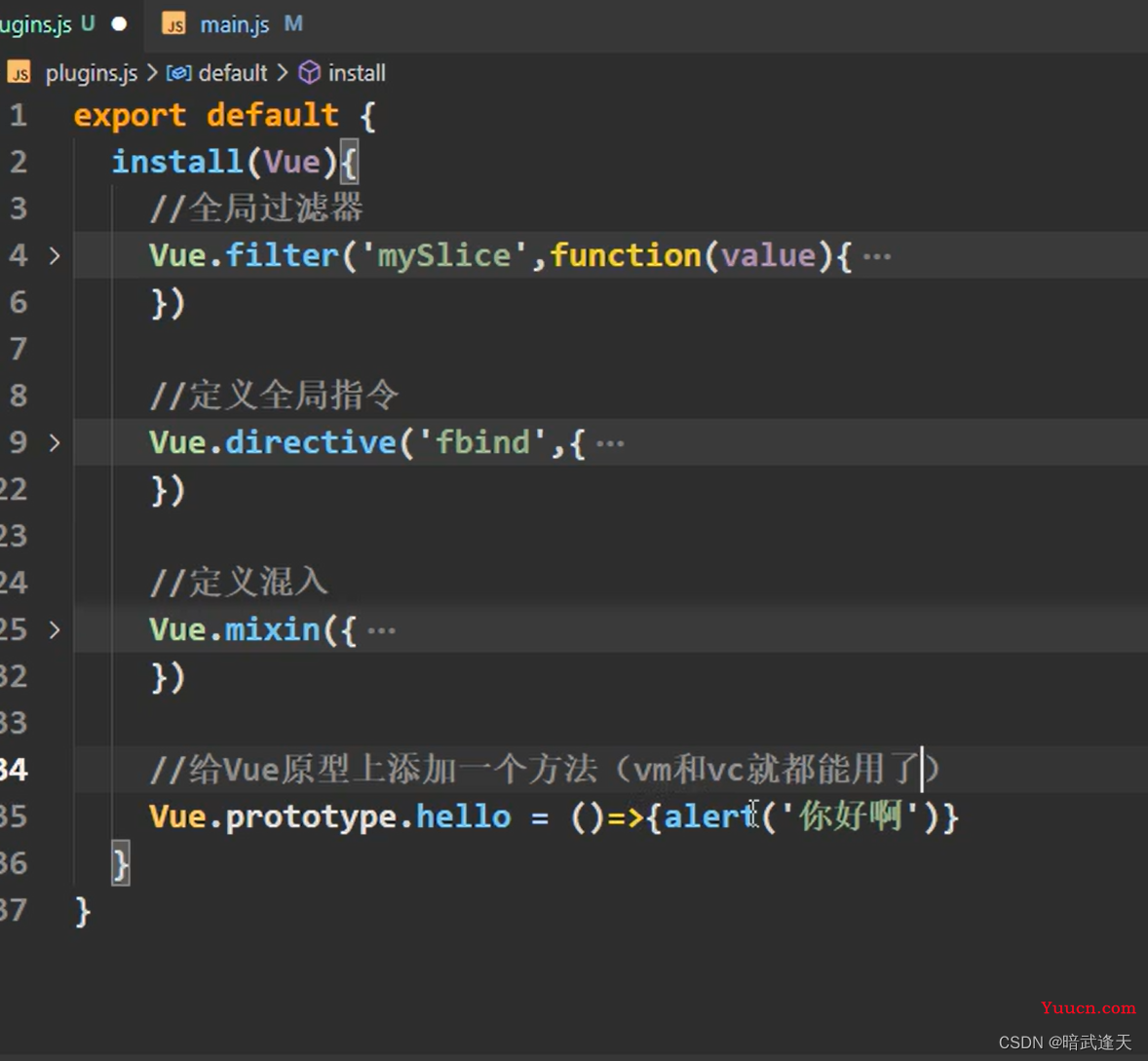Open plugins.js breadcrumb segment
The width and height of the screenshot is (1148, 1061).
coord(92,73)
